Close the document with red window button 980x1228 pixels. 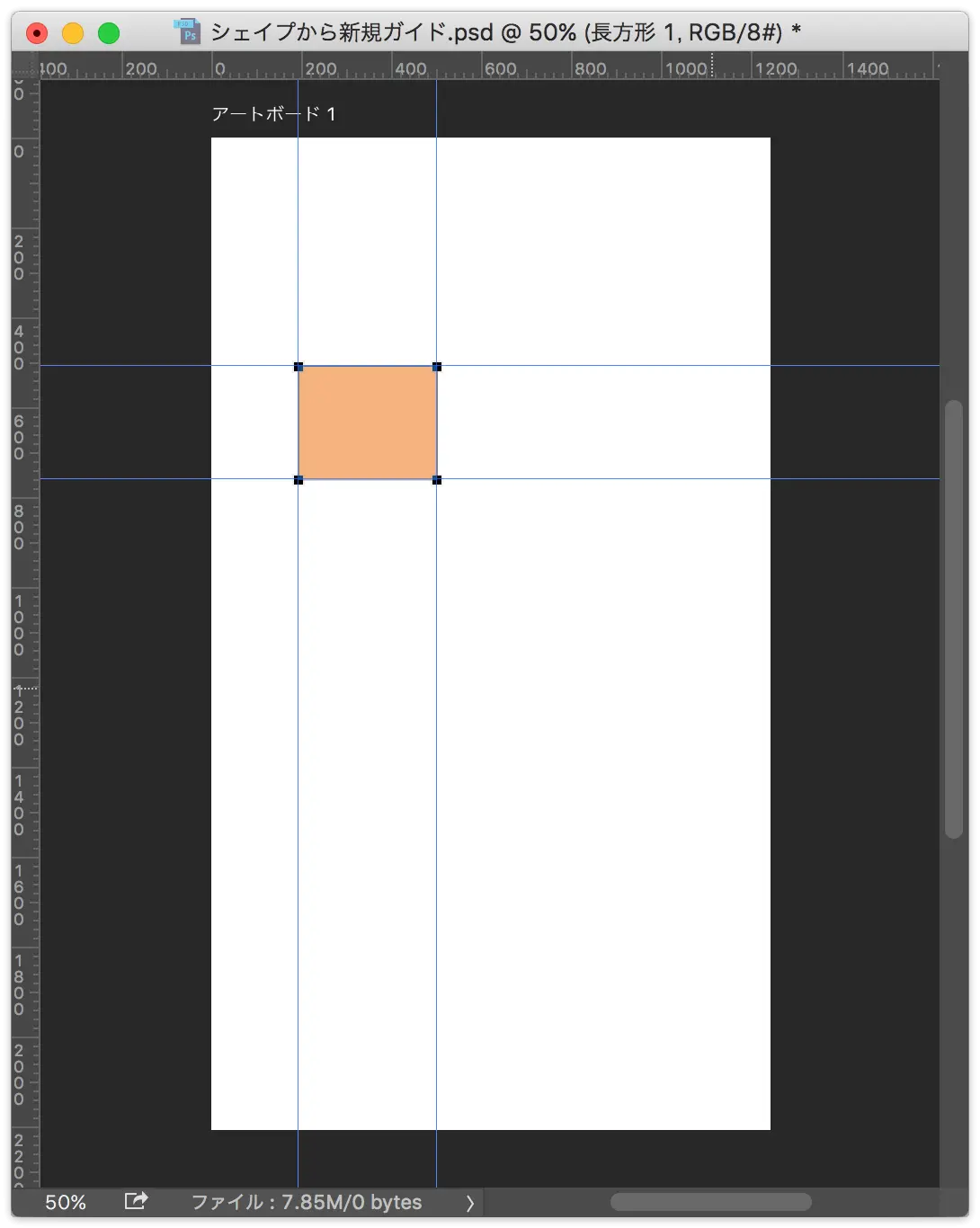pyautogui.click(x=37, y=34)
